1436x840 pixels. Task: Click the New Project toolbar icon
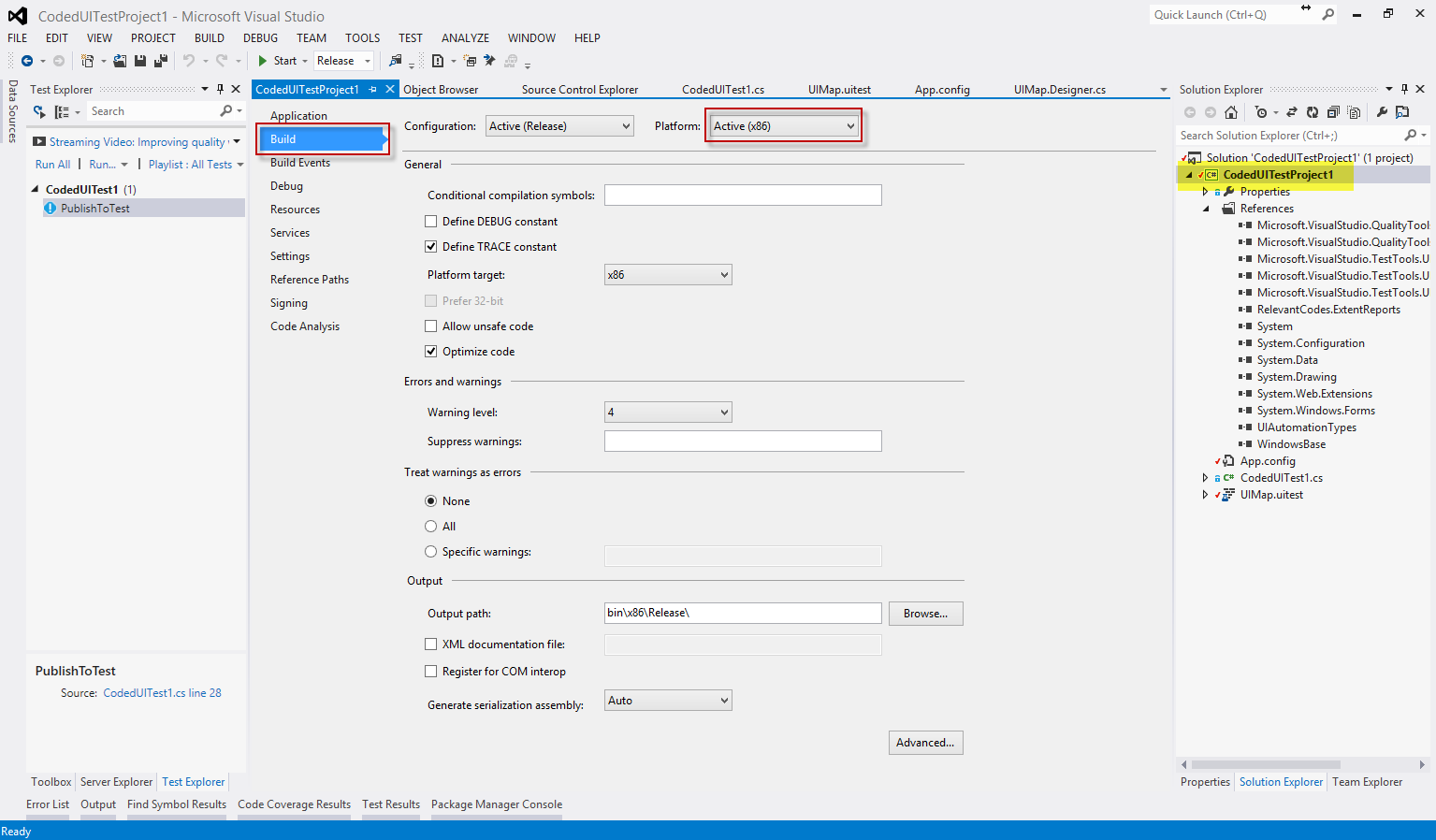pyautogui.click(x=87, y=61)
